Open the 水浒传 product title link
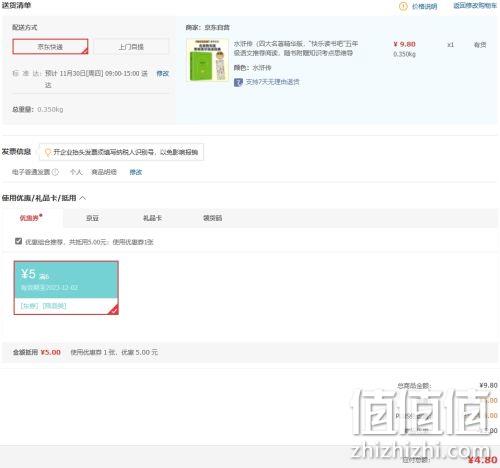This screenshot has height=468, width=500. 296,48
